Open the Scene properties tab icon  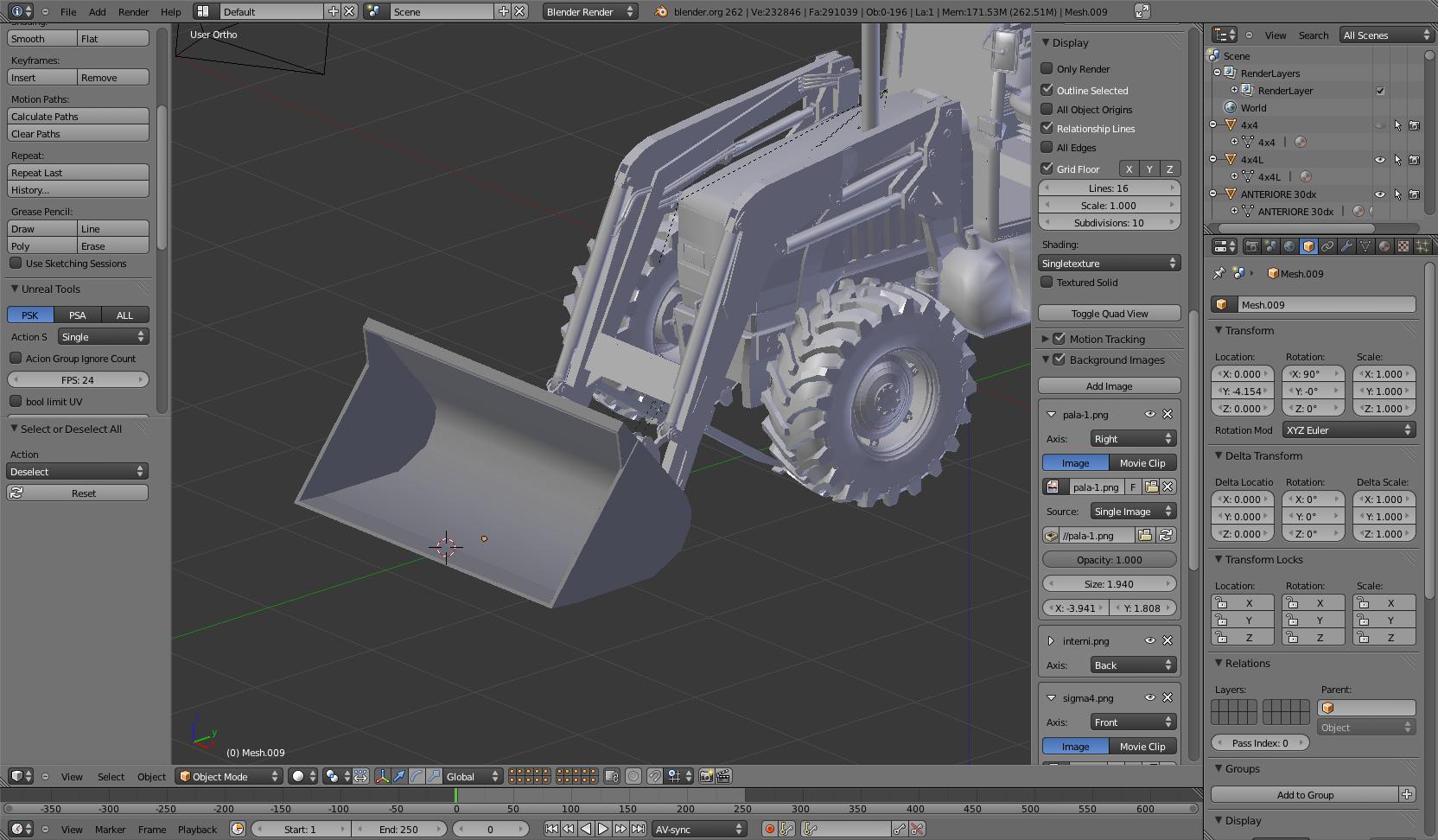pos(1270,246)
